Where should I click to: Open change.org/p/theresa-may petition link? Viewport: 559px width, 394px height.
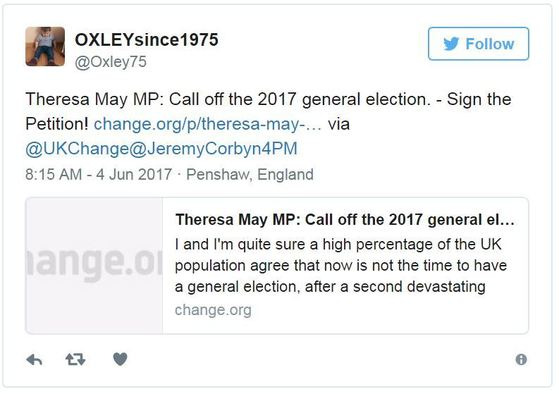pyautogui.click(x=207, y=124)
